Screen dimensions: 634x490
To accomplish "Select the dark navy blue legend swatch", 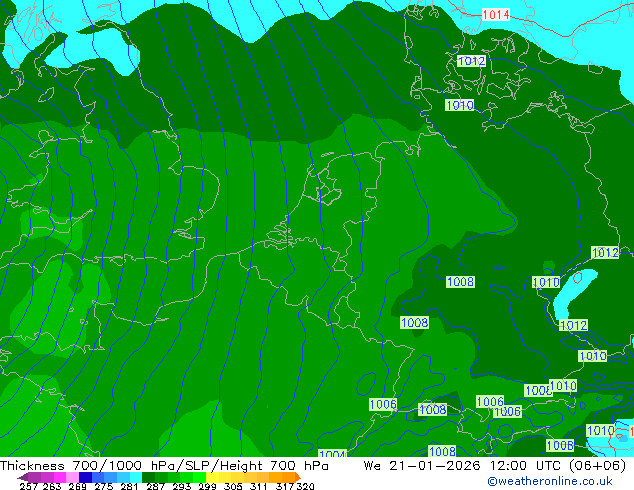I will pyautogui.click(x=85, y=477).
